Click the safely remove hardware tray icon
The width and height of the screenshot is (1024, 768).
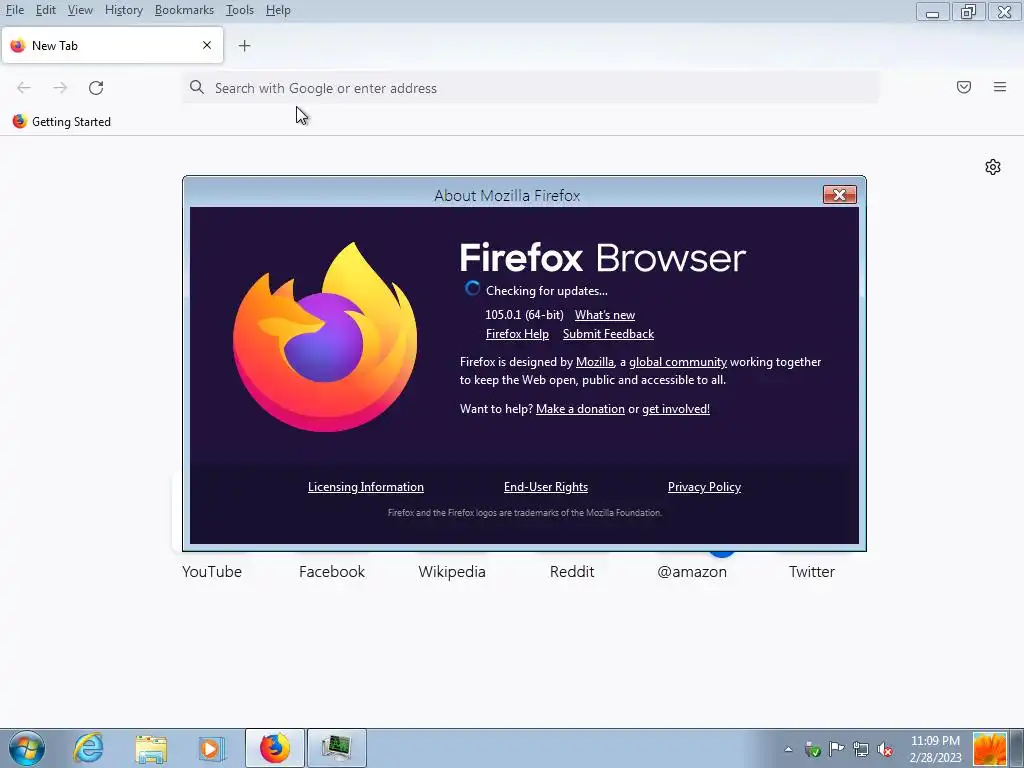[812, 749]
